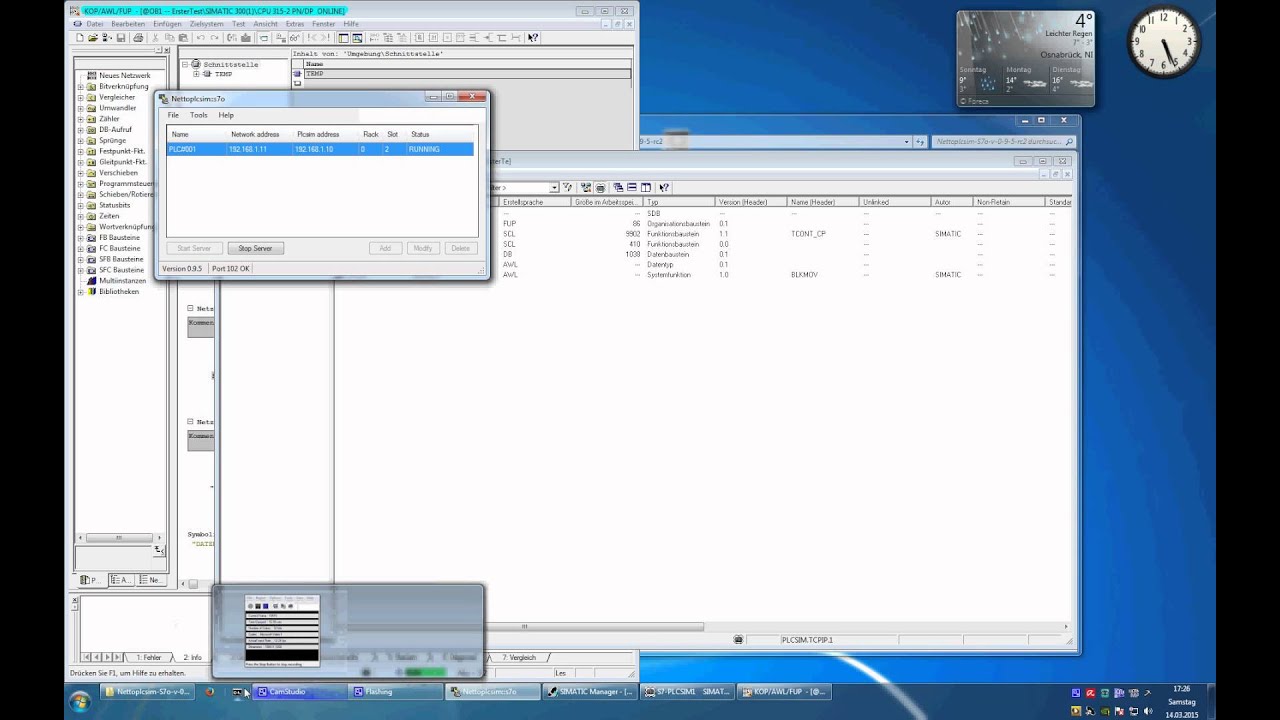
Task: Click the Autor column header in SIMATIC Manager
Action: tap(952, 202)
